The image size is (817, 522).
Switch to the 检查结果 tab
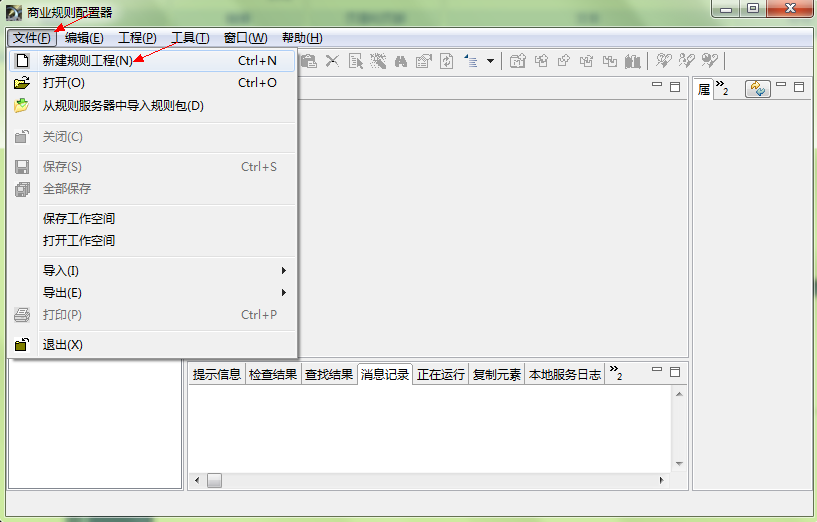(x=273, y=375)
